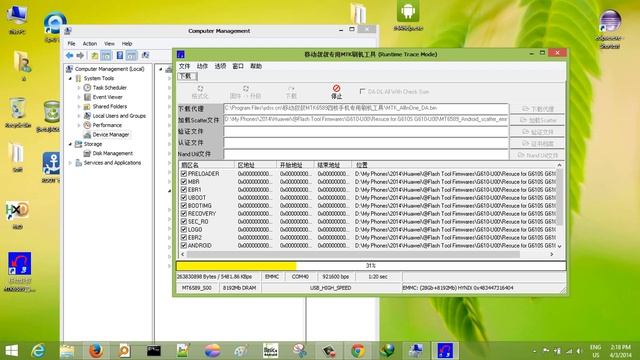
Task: Open the Help (帮助) menu in flash tool
Action: [x=256, y=66]
